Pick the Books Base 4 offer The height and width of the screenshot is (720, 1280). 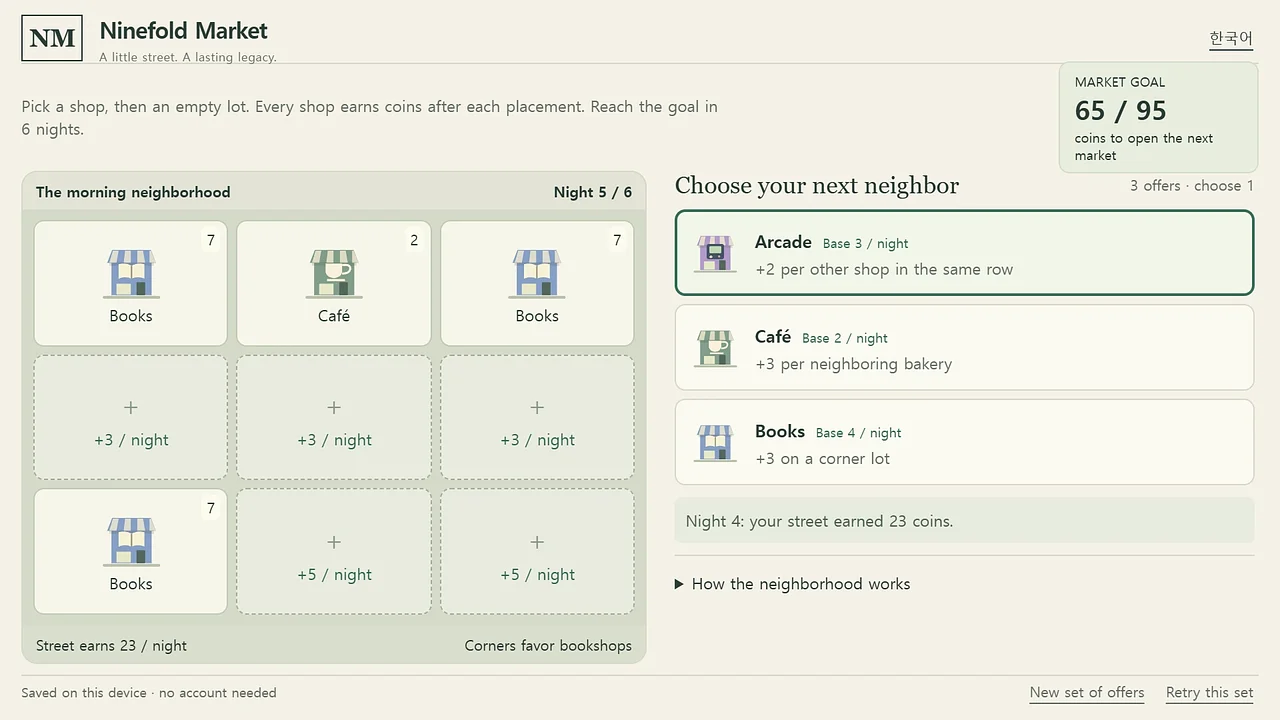(x=964, y=442)
